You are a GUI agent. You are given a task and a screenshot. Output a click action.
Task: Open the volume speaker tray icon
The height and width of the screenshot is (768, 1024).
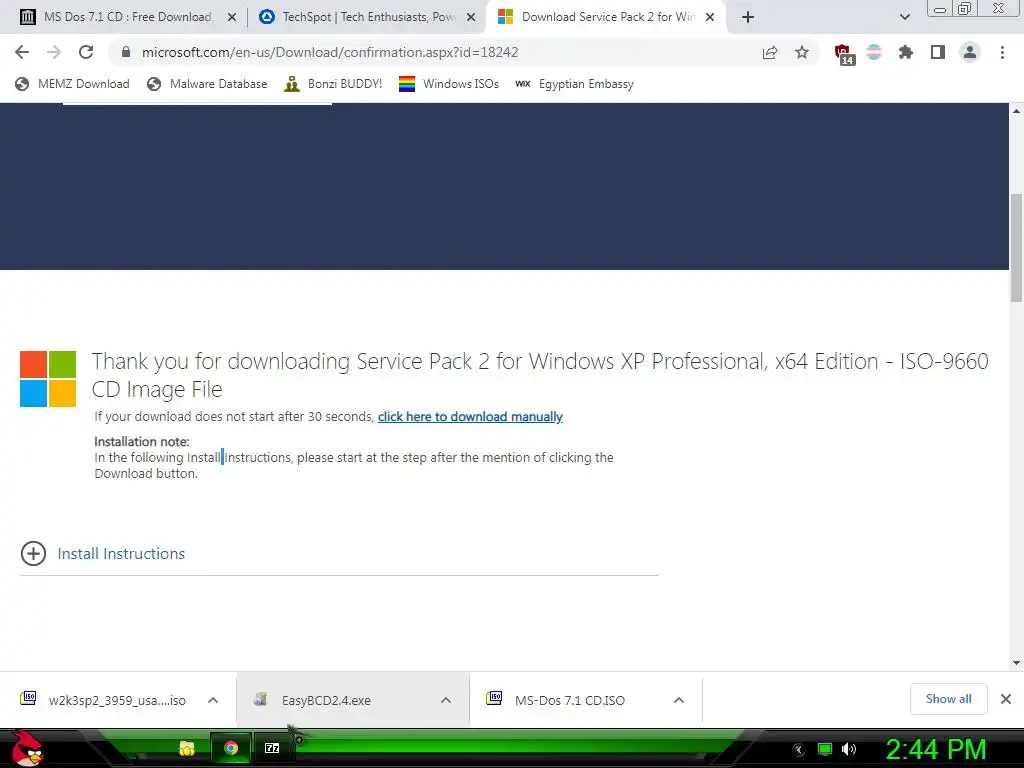tap(849, 749)
